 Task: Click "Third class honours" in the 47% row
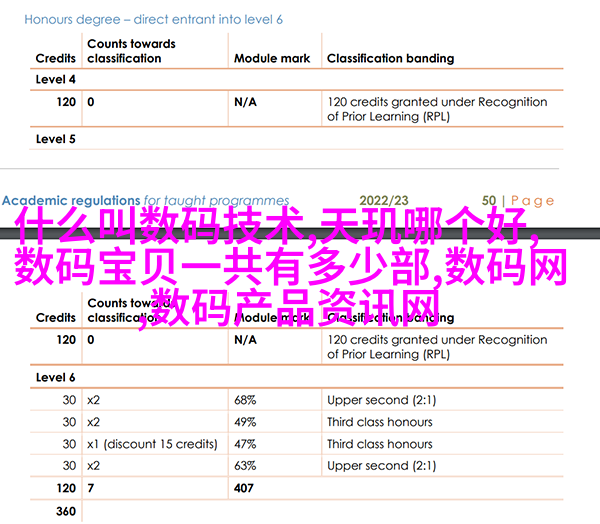(380, 444)
